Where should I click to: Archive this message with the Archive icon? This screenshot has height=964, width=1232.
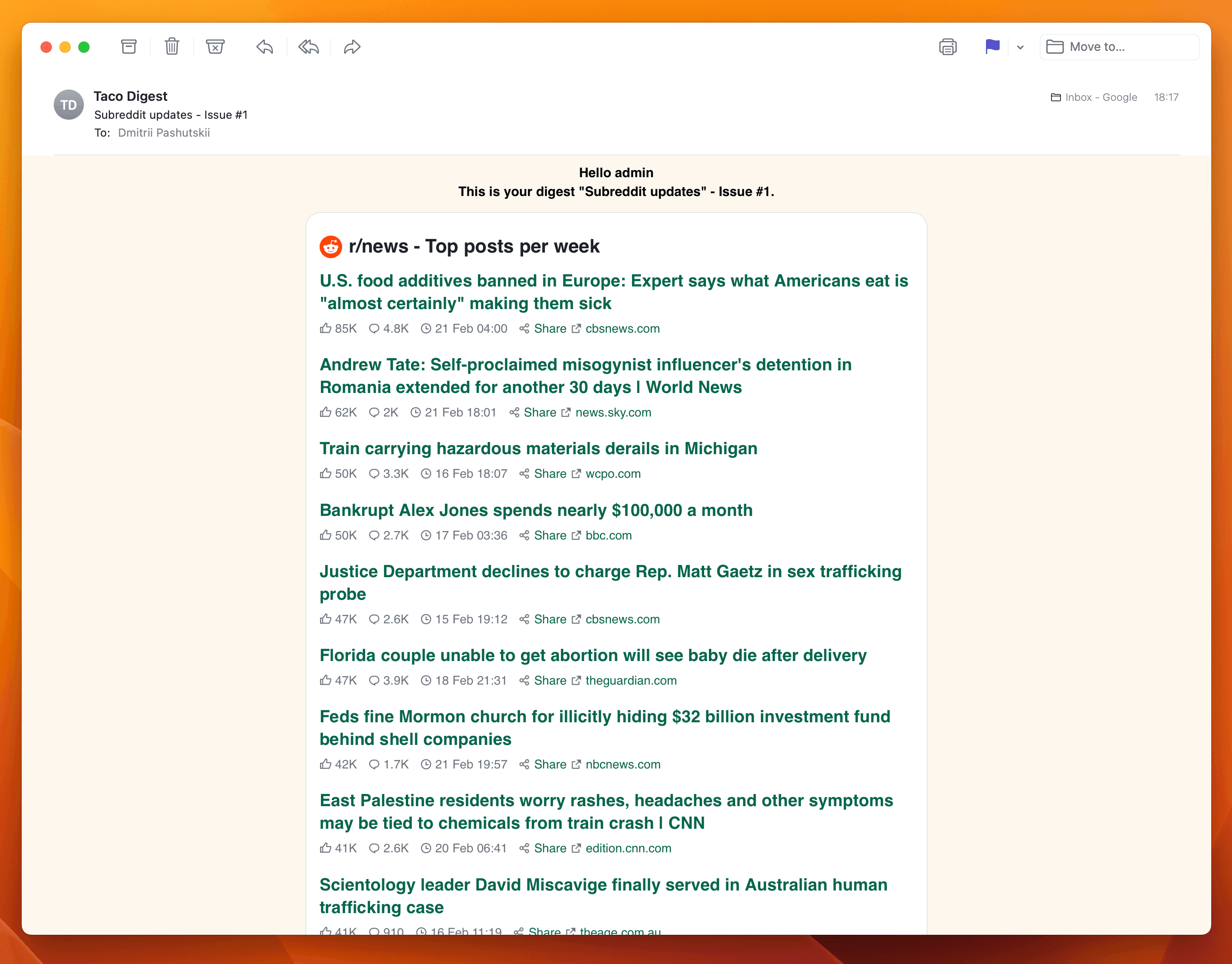(x=129, y=47)
